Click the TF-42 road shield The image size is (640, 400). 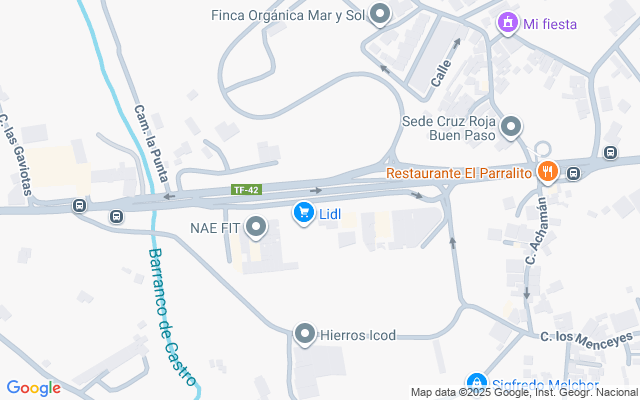point(246,190)
